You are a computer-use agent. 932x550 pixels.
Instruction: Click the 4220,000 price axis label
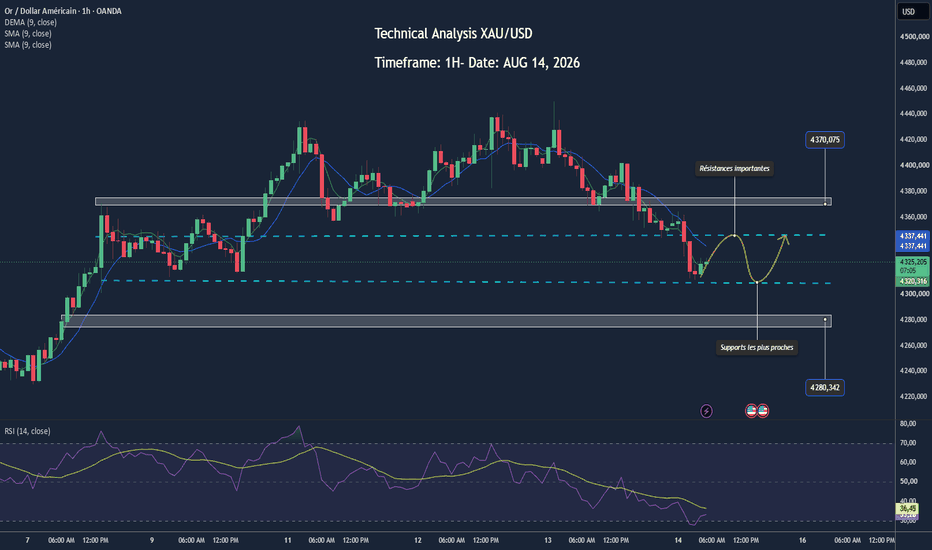[914, 397]
